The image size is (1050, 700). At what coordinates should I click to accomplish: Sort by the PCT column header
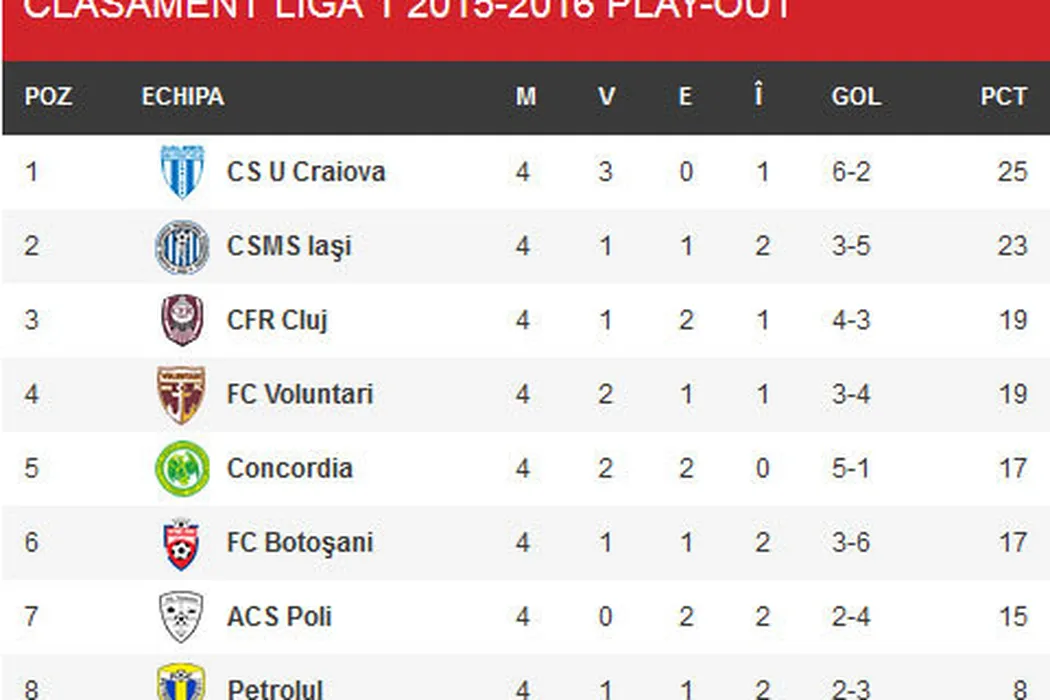tap(1003, 97)
